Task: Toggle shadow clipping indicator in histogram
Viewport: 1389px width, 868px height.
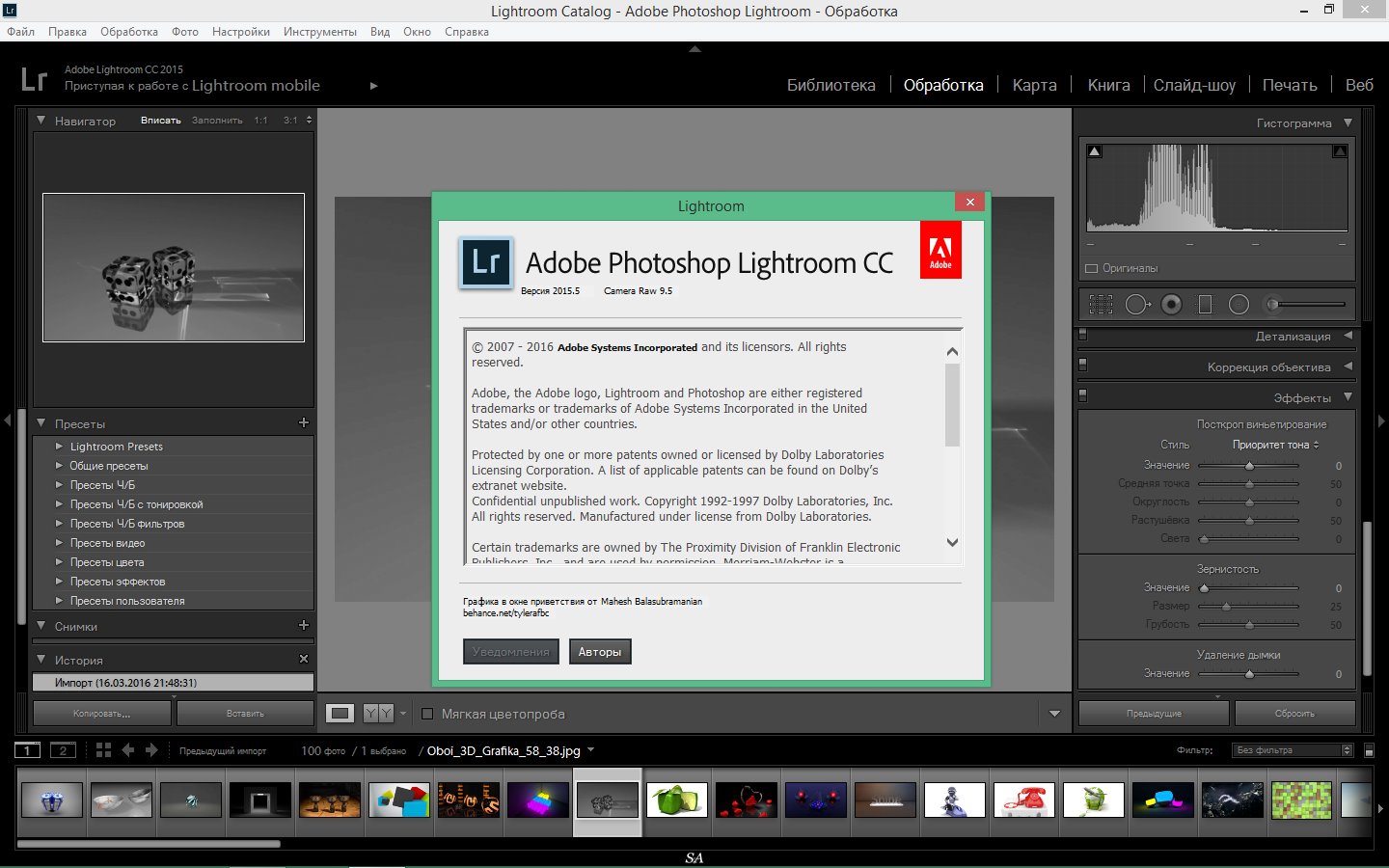Action: point(1094,151)
